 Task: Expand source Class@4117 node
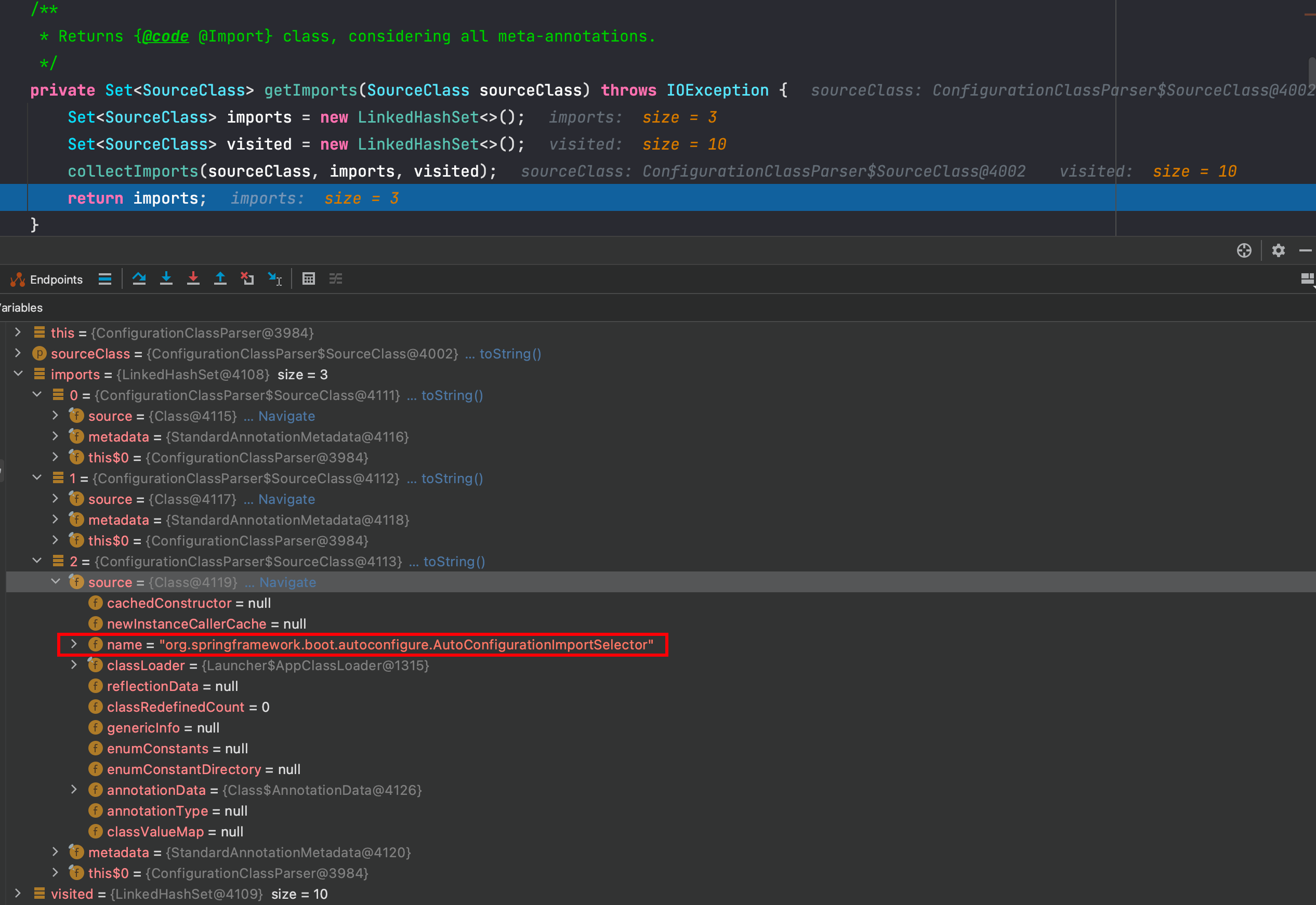pos(56,499)
